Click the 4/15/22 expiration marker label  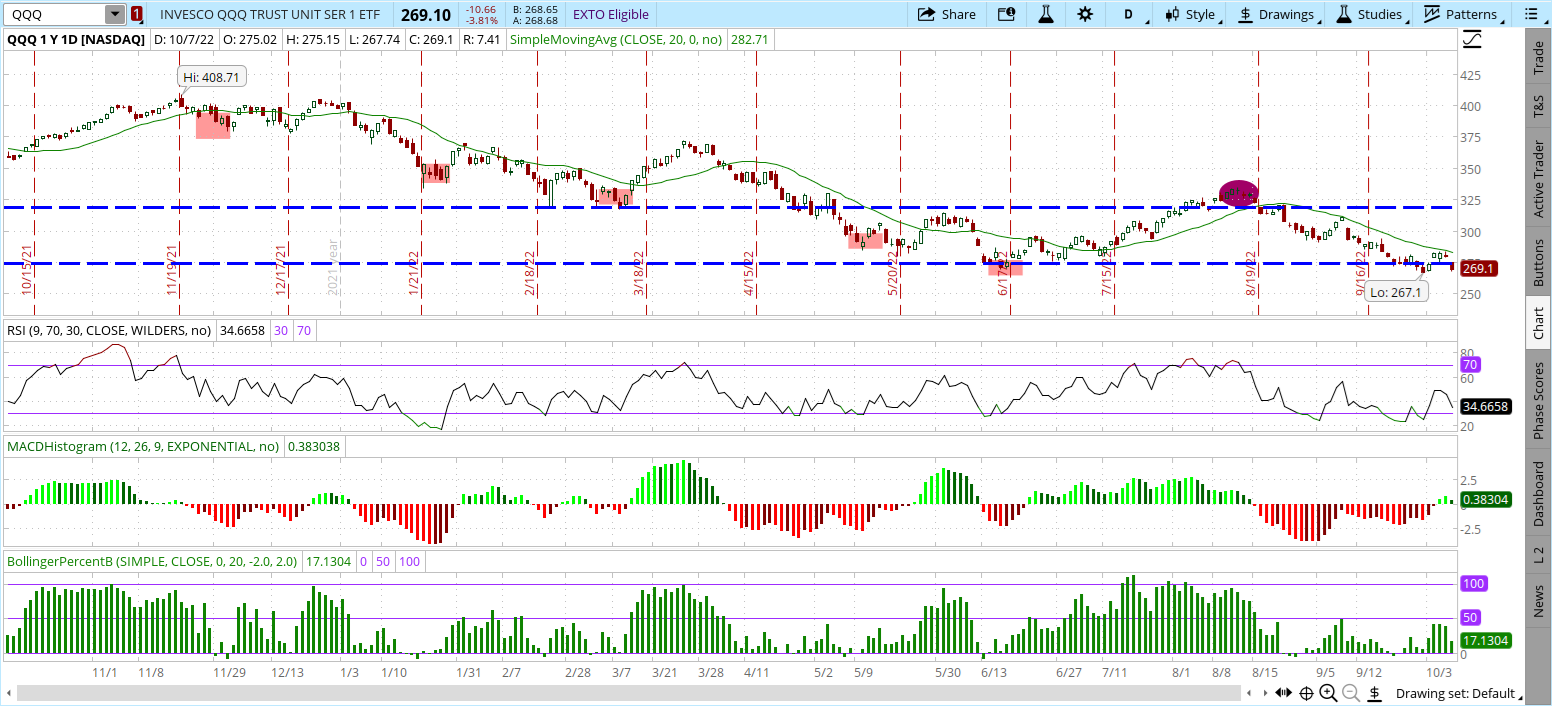(x=748, y=275)
